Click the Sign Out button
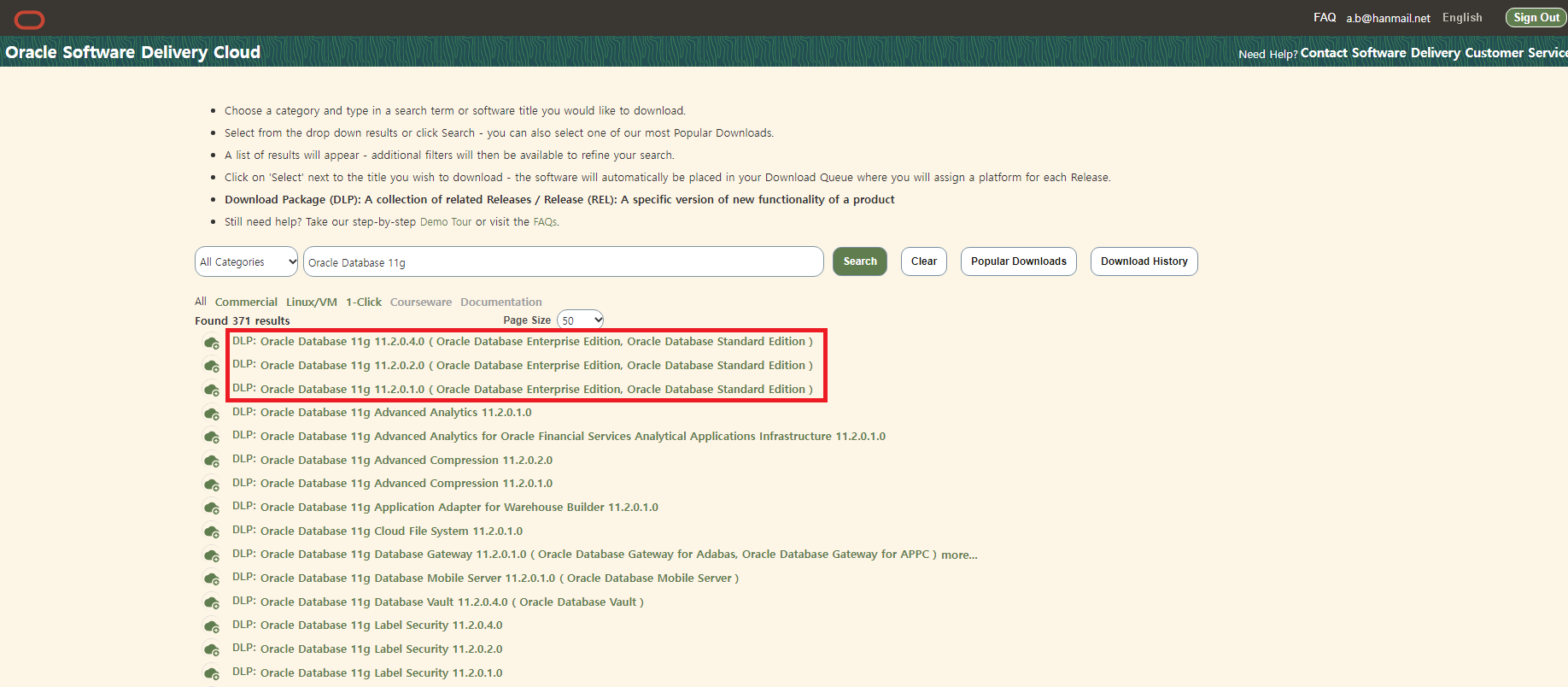This screenshot has height=687, width=1568. 1536,17
